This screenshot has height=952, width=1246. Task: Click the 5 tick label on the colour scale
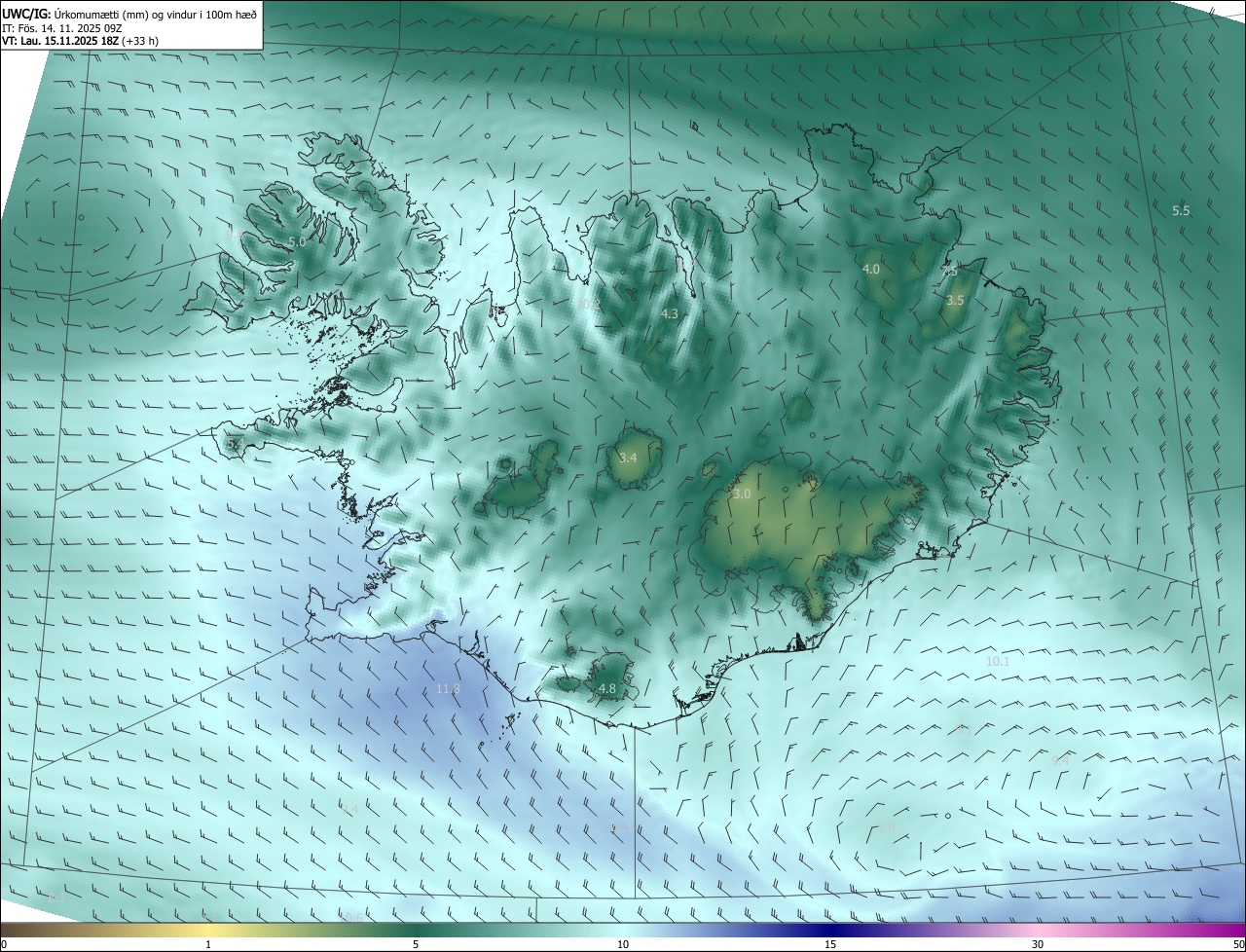point(416,944)
